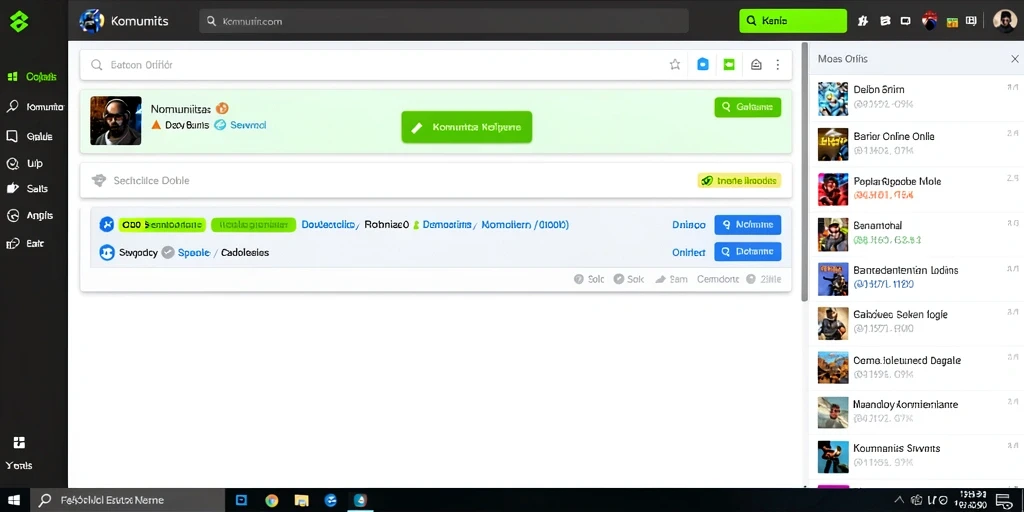
Task: Open Barier Online Onlle list entry
Action: click(x=916, y=144)
